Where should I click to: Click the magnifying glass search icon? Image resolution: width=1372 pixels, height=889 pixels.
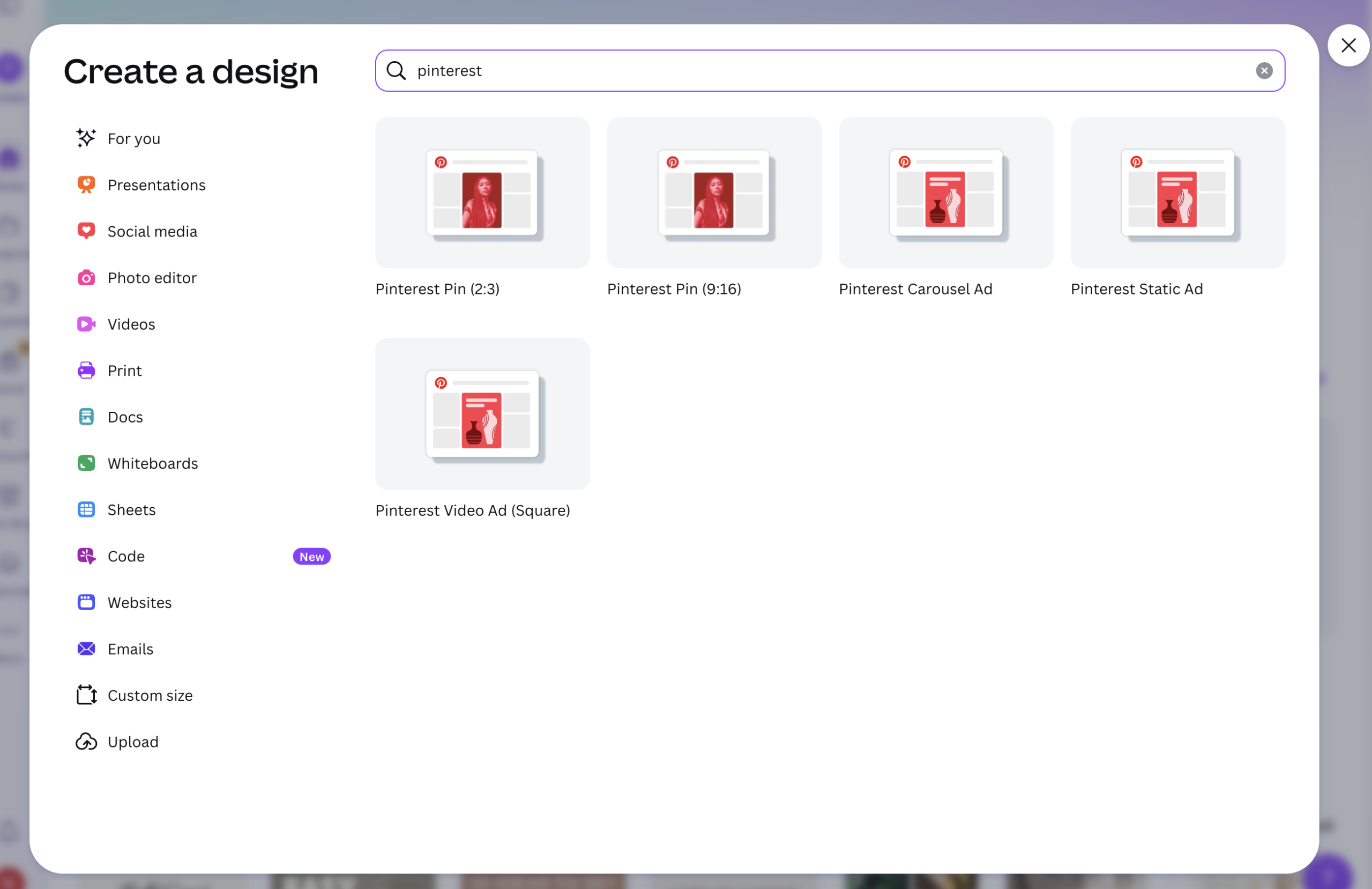pos(396,70)
